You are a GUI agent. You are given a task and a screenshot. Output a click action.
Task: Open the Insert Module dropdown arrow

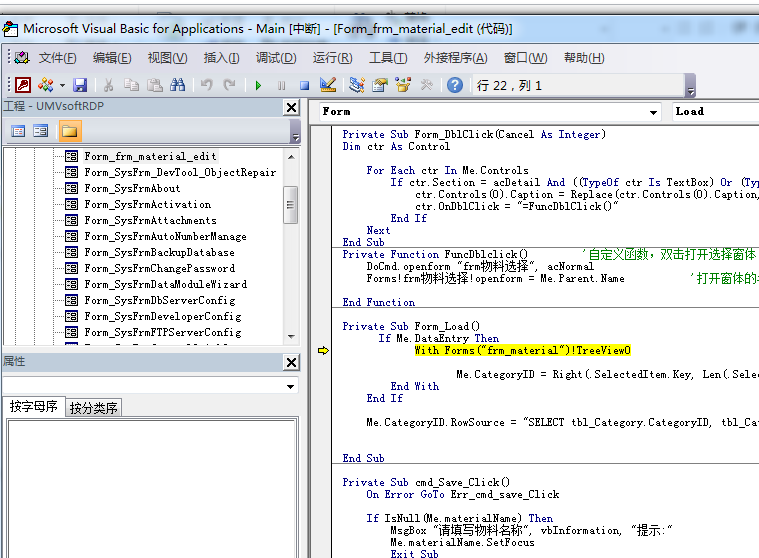(62, 86)
